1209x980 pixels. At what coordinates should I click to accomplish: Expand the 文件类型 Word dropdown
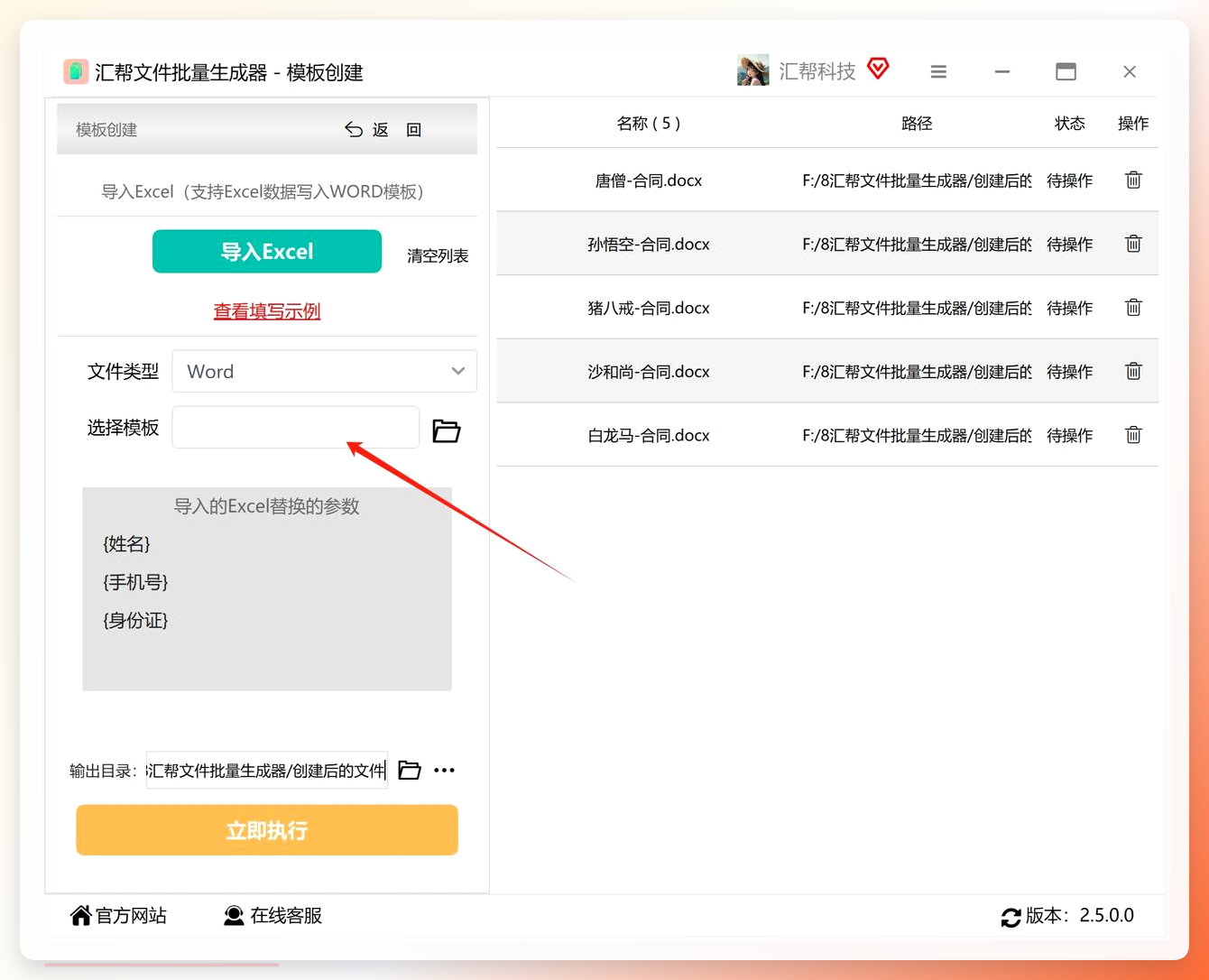[324, 371]
